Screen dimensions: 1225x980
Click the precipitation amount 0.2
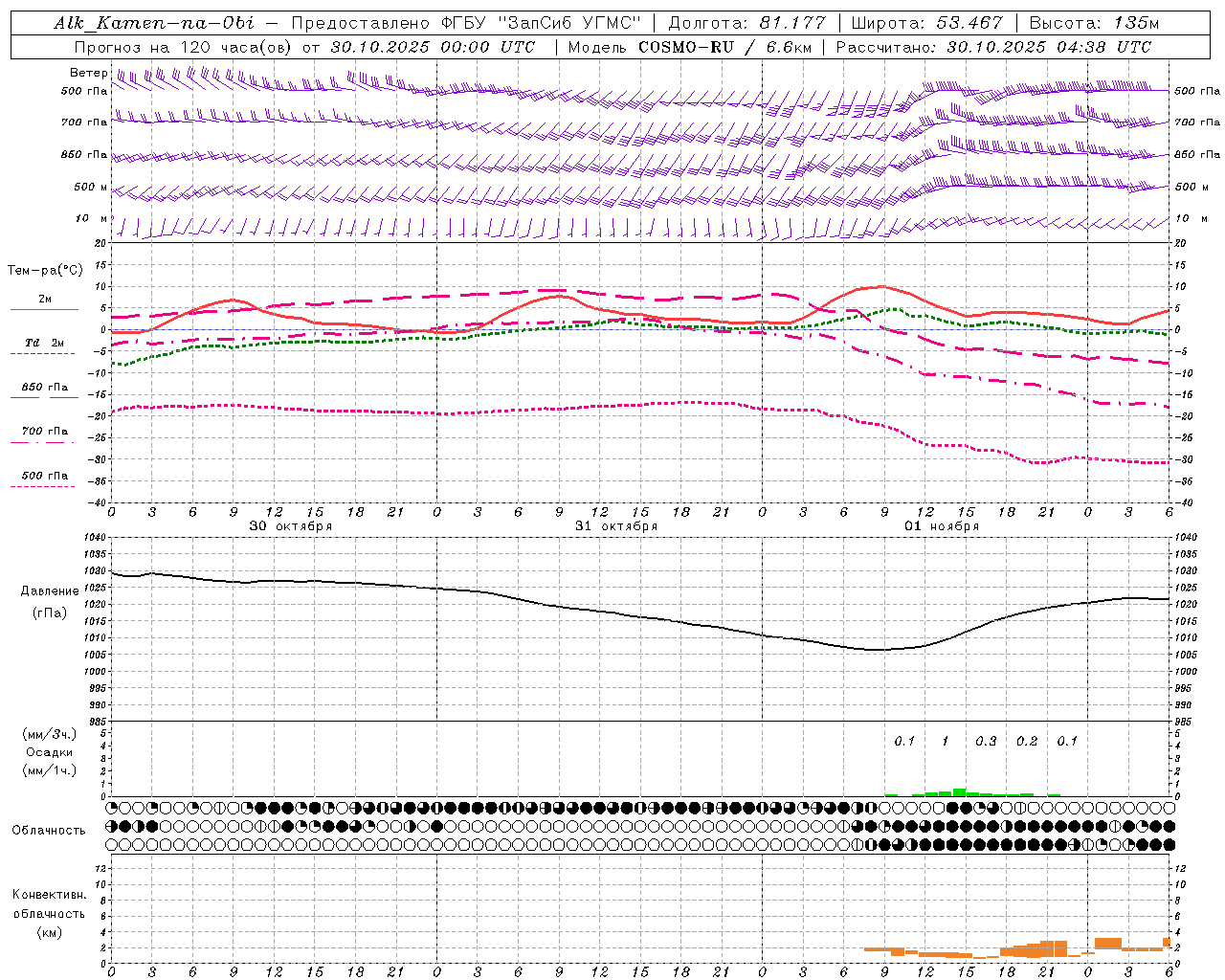pyautogui.click(x=1027, y=742)
